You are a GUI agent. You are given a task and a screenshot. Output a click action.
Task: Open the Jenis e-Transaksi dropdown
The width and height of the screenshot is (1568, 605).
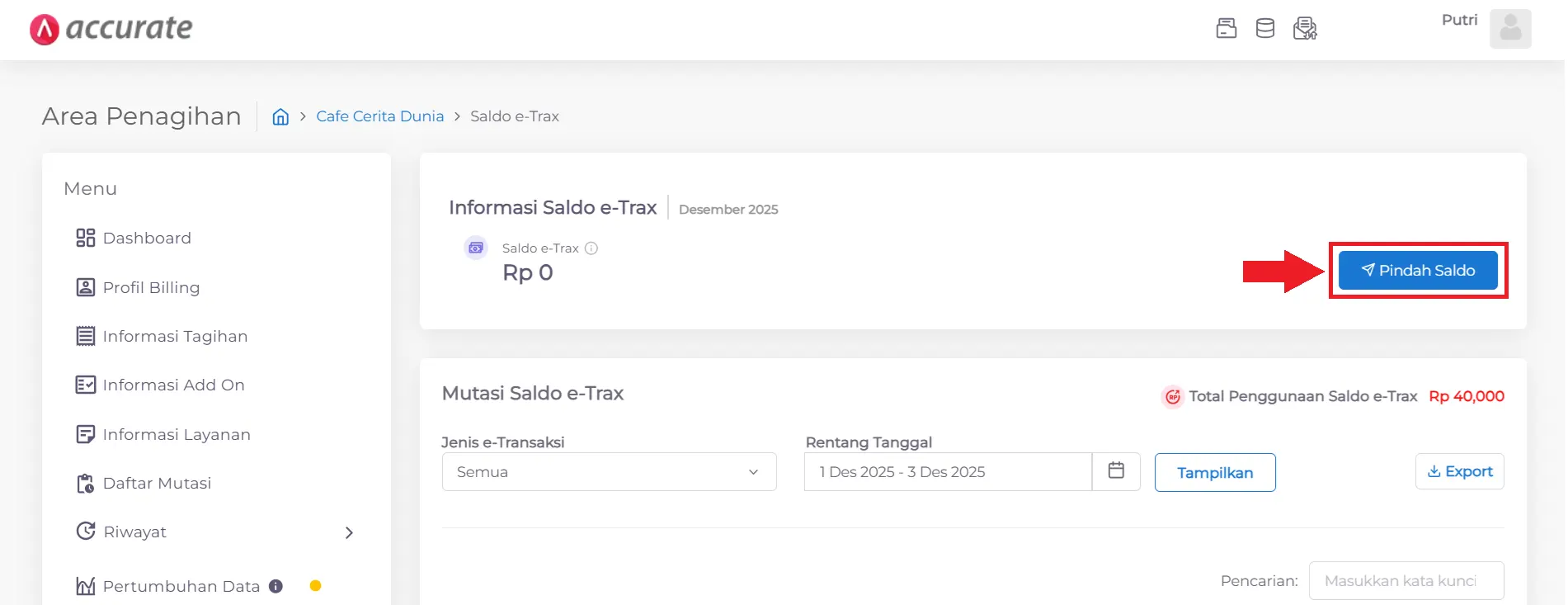[x=608, y=471]
